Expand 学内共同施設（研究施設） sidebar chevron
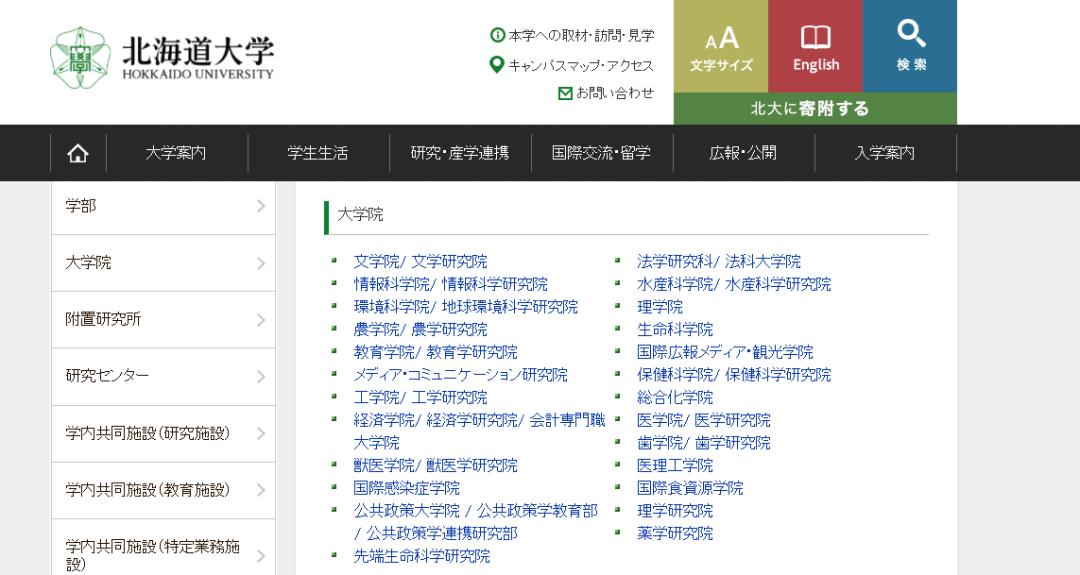The height and width of the screenshot is (575, 1080). [261, 433]
